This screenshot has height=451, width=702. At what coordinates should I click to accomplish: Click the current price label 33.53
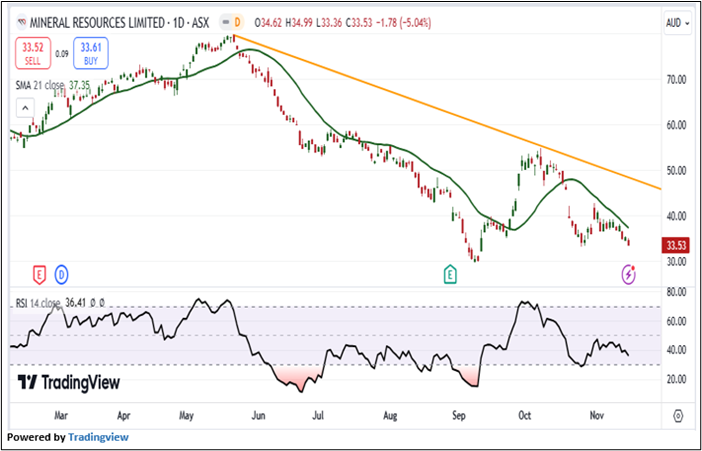(x=676, y=245)
